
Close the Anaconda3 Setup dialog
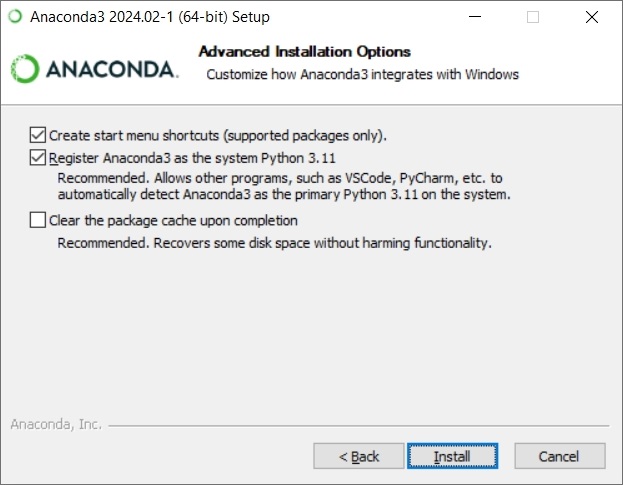(592, 17)
